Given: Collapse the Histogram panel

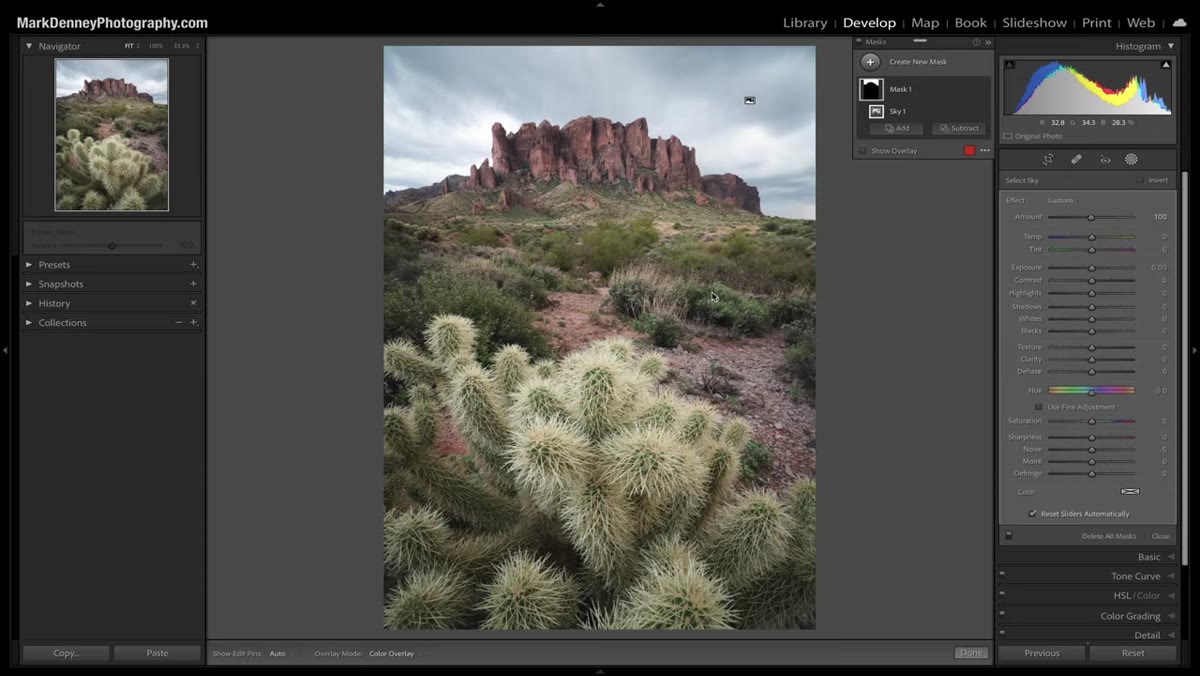Looking at the screenshot, I should click(1171, 46).
